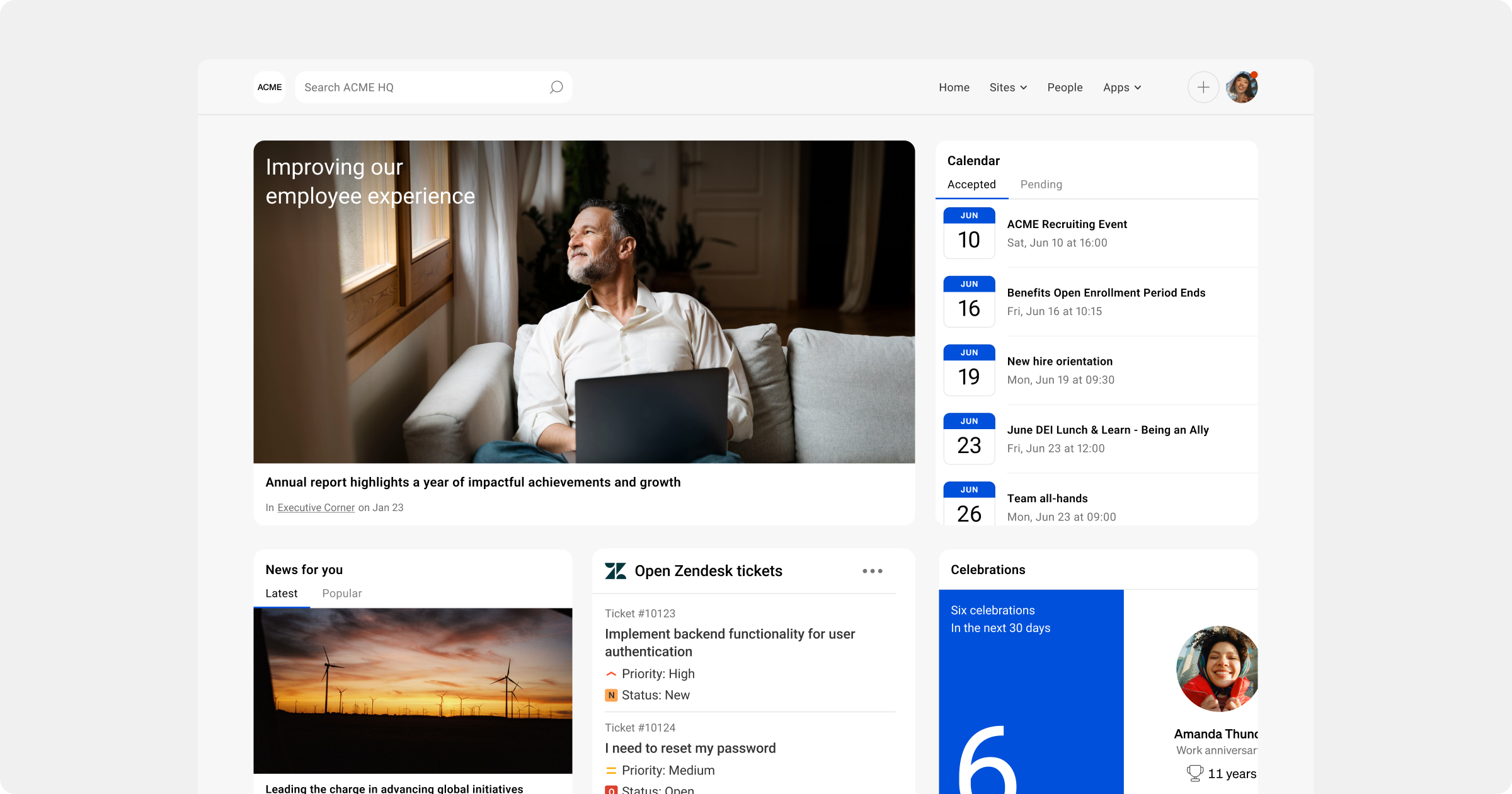This screenshot has height=794, width=1512.
Task: Click the Zendesk logo icon
Action: click(616, 571)
